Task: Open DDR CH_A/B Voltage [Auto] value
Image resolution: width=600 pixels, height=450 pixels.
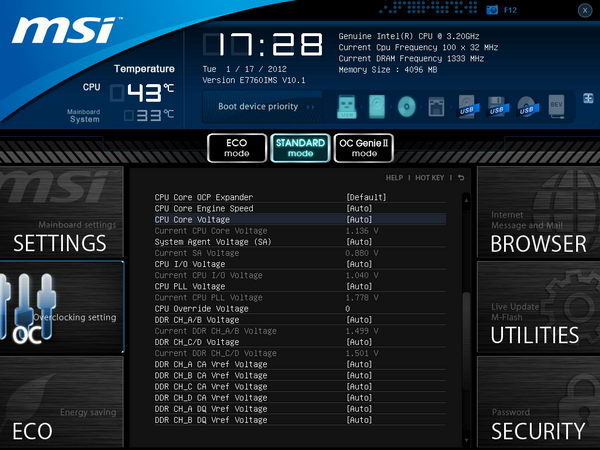Action: pos(359,320)
